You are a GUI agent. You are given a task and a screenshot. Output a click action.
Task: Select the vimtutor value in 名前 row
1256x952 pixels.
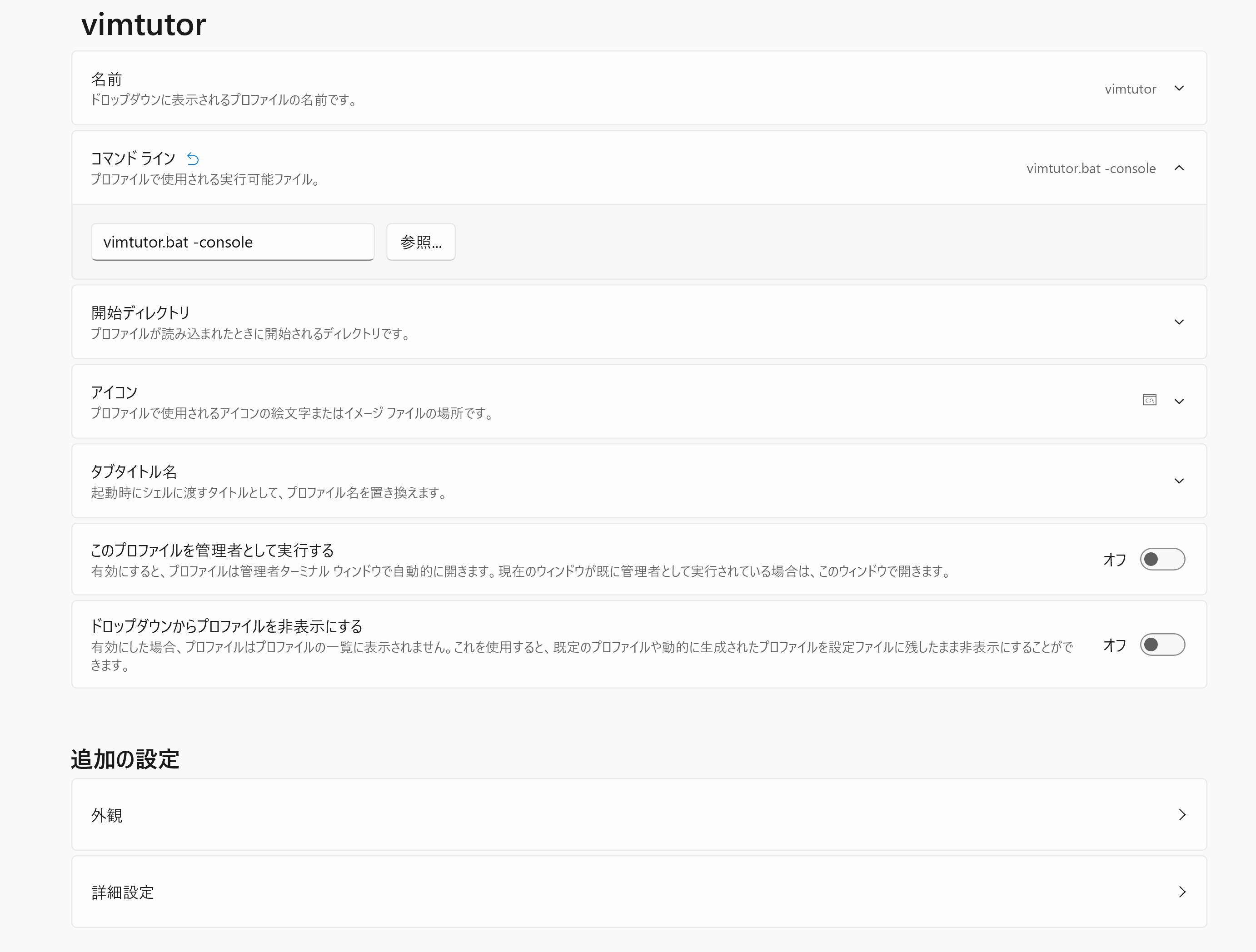click(x=1131, y=89)
